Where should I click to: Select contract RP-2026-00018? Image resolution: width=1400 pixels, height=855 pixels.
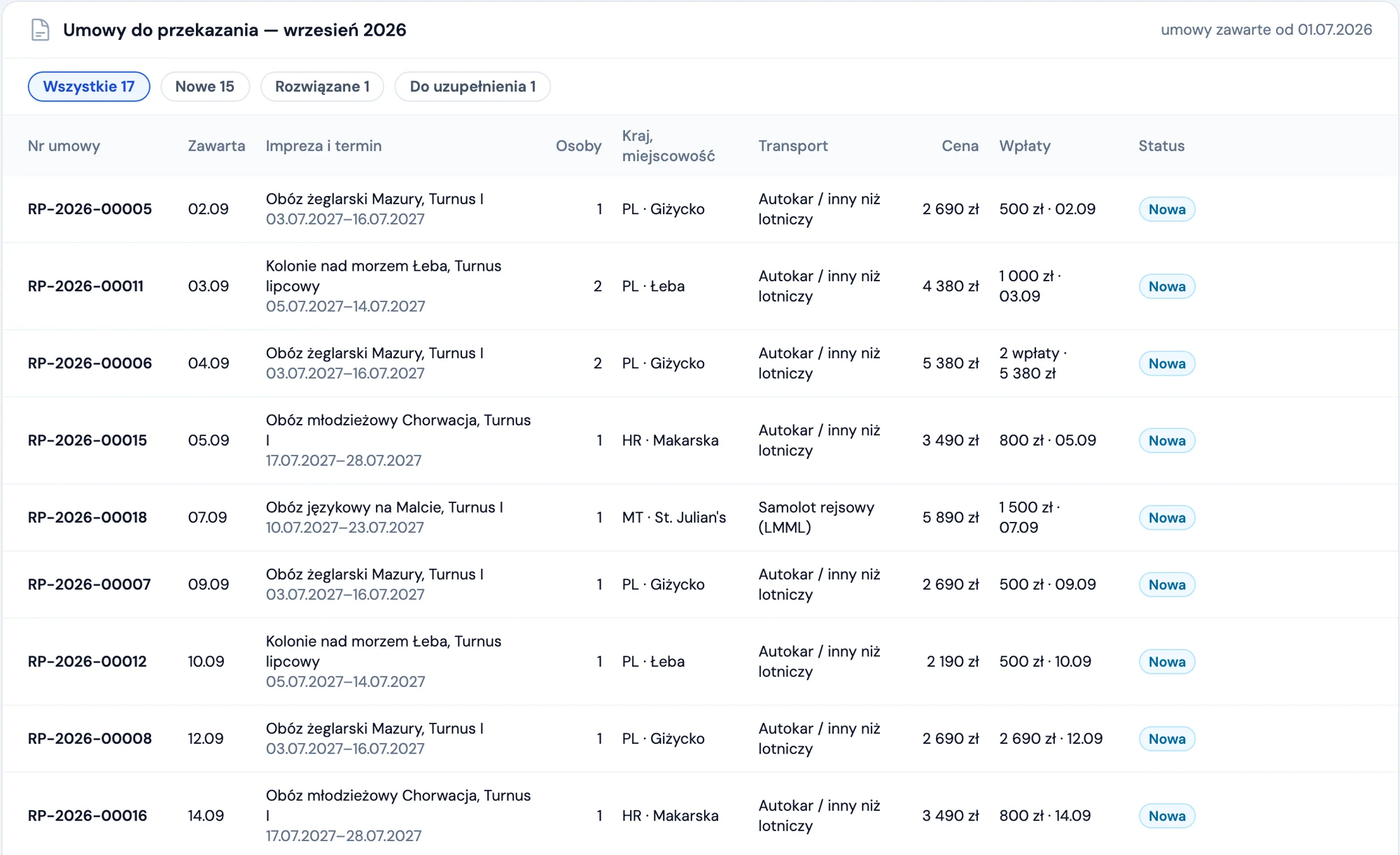pos(87,517)
